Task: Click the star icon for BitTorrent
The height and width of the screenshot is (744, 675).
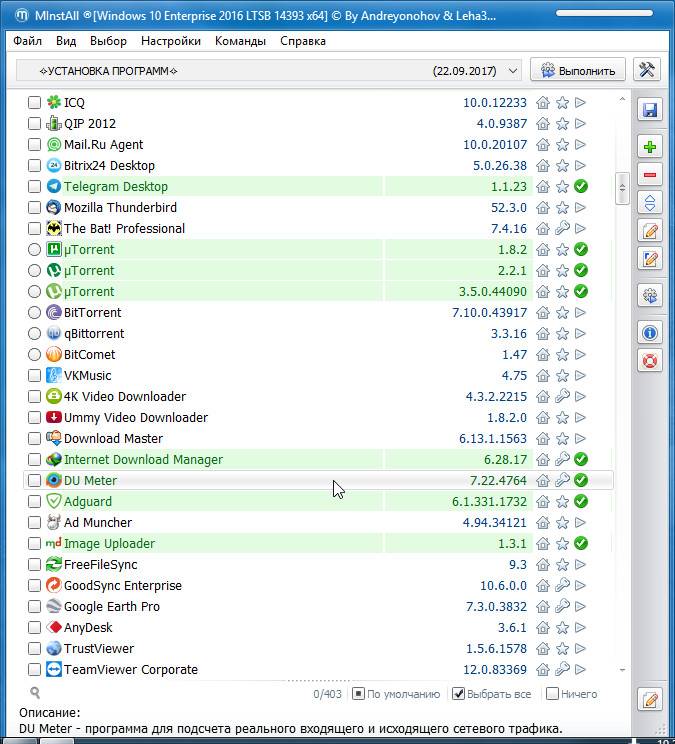Action: pyautogui.click(x=562, y=313)
